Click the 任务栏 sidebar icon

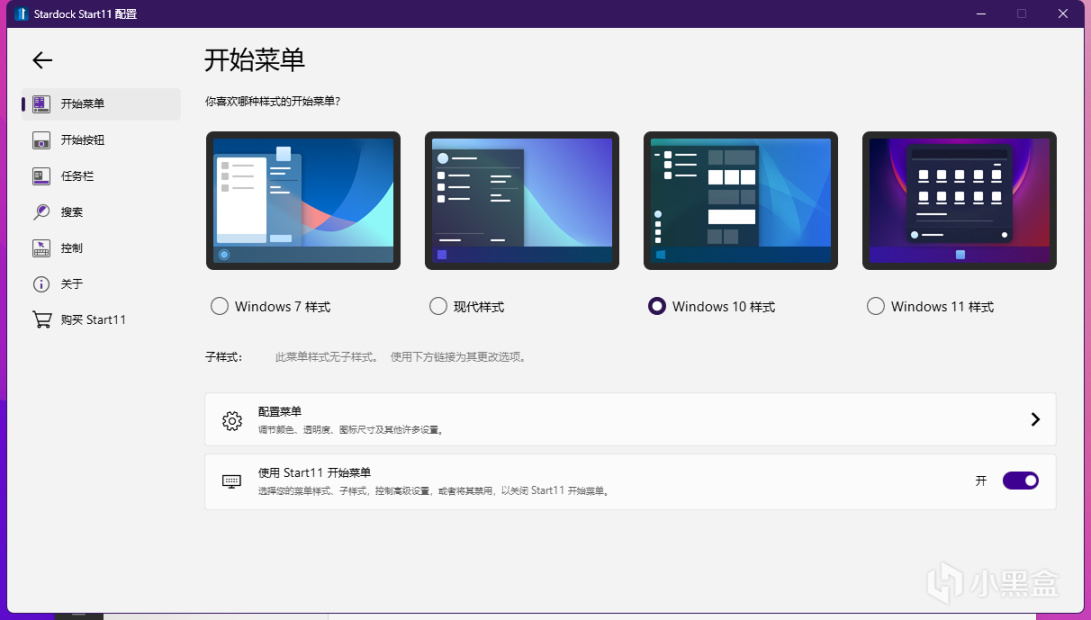(41, 176)
